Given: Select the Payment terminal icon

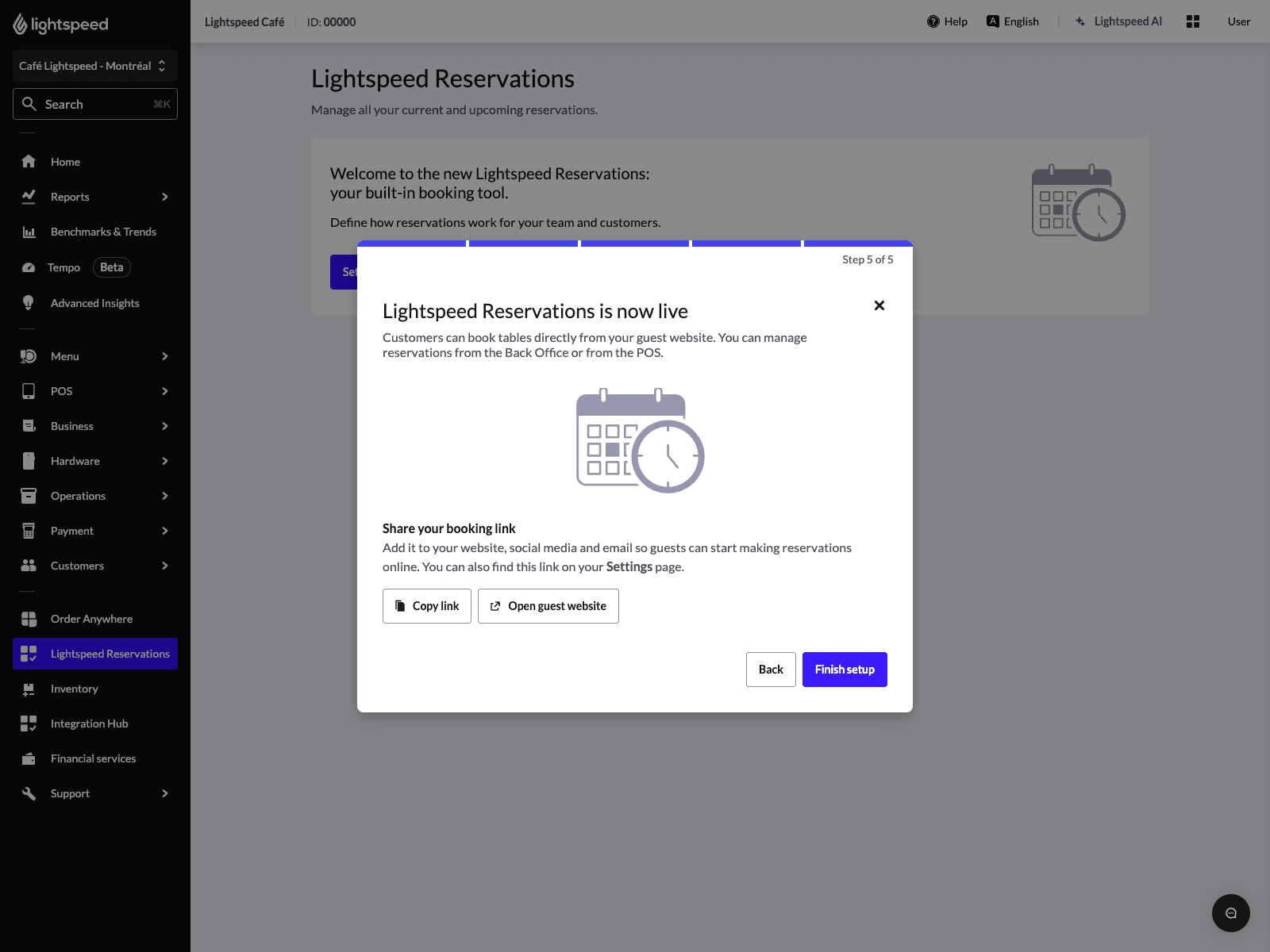Looking at the screenshot, I should [29, 530].
